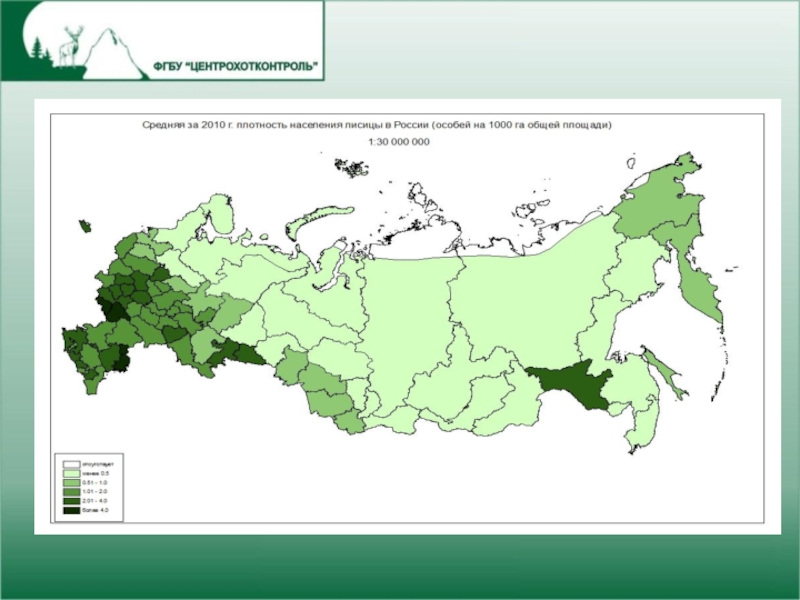Click the Kaliningrad exclave at the far west

coord(84,228)
